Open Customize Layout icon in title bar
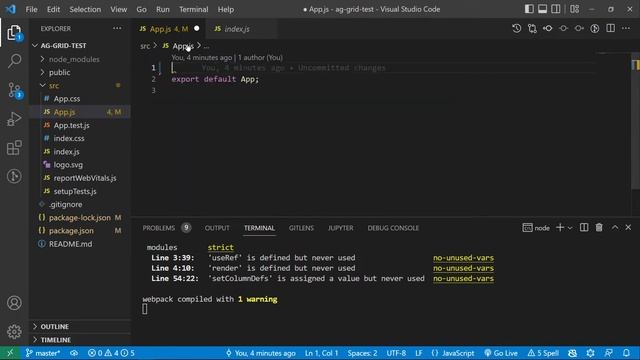The width and height of the screenshot is (640, 360). tap(575, 9)
